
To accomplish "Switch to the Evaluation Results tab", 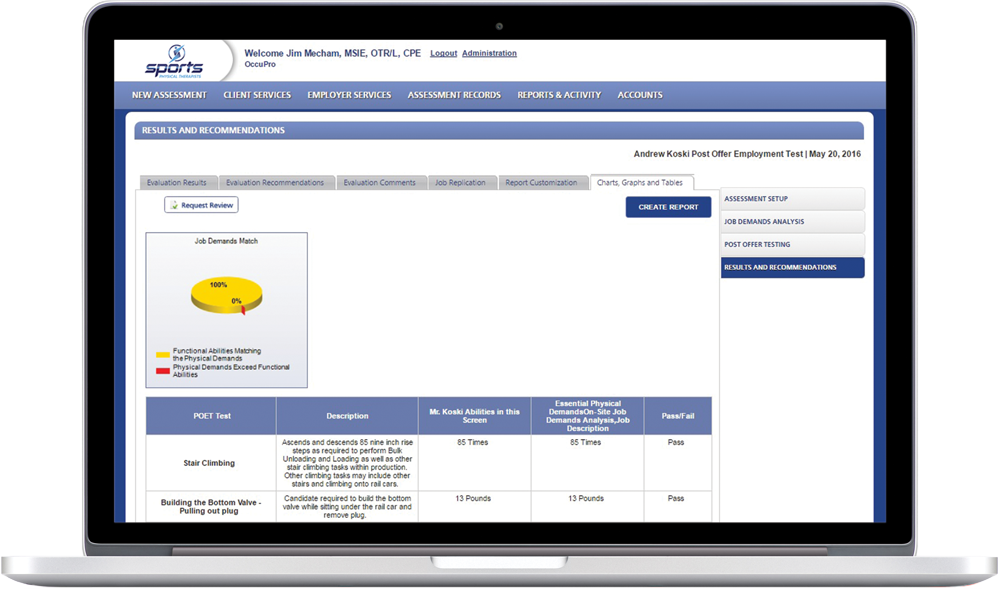I will point(177,182).
